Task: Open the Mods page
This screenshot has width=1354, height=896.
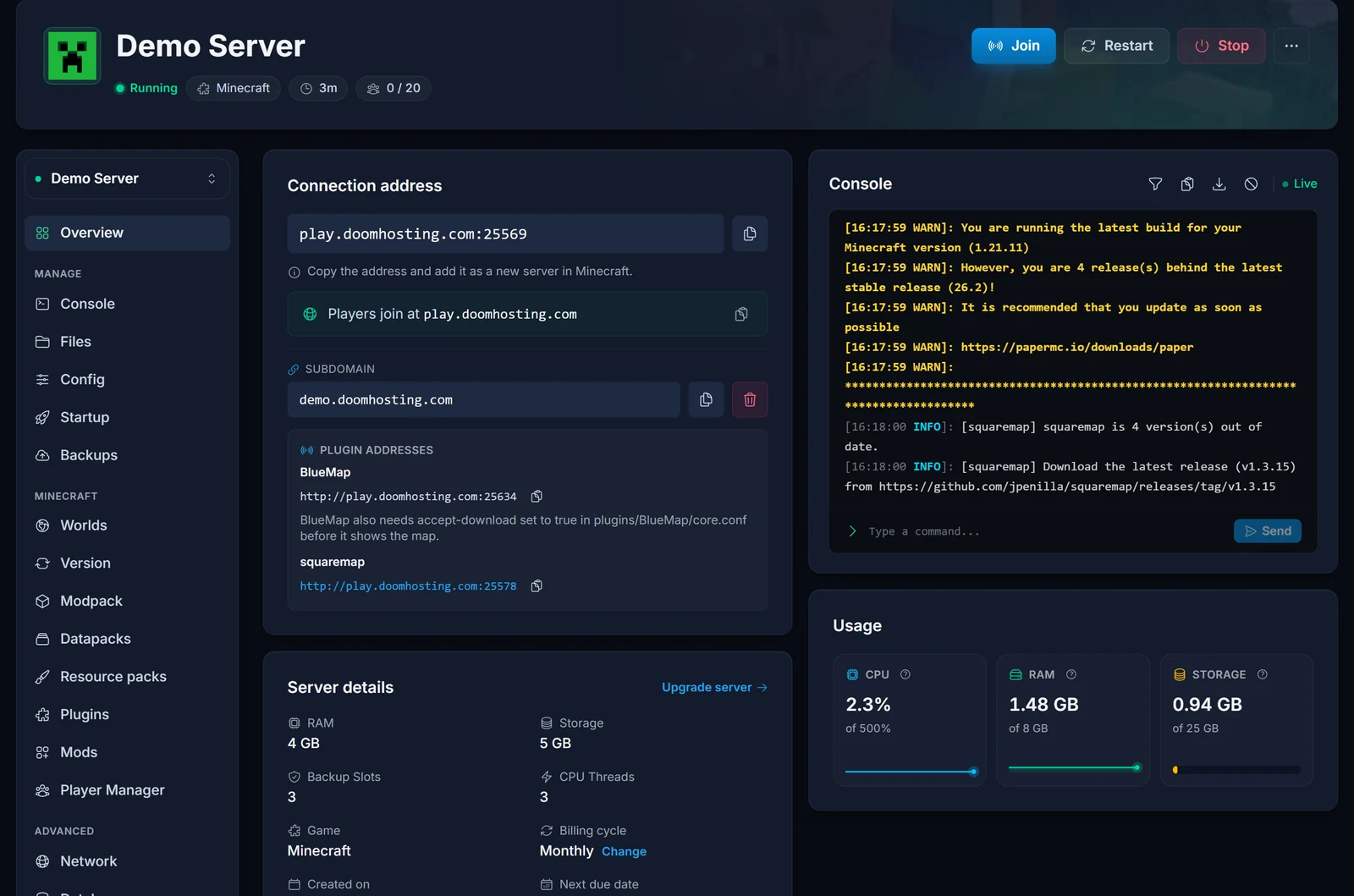Action: pos(127,752)
